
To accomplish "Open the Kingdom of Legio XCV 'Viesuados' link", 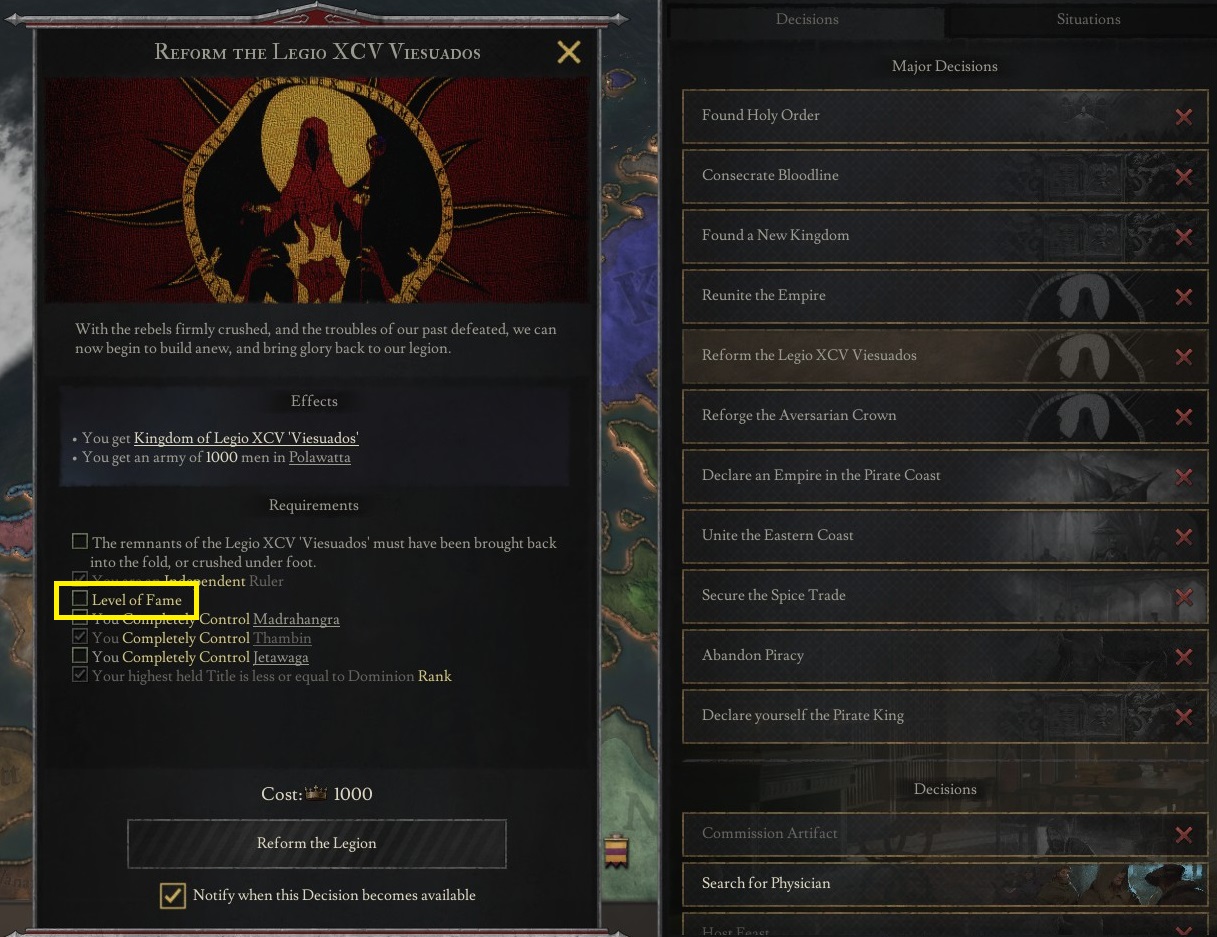I will click(246, 438).
